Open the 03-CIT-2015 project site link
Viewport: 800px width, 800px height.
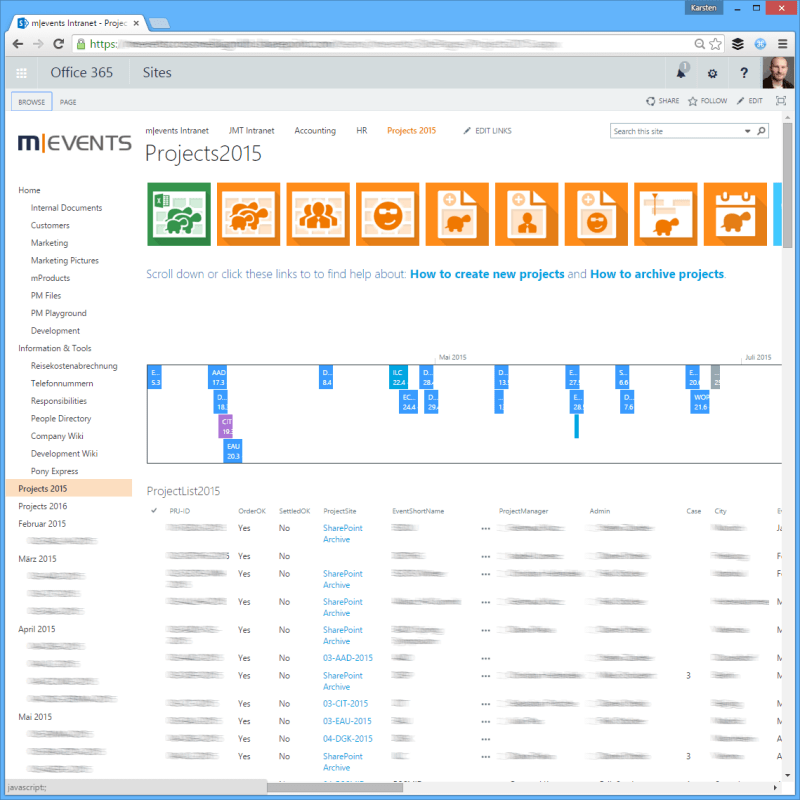click(x=345, y=704)
